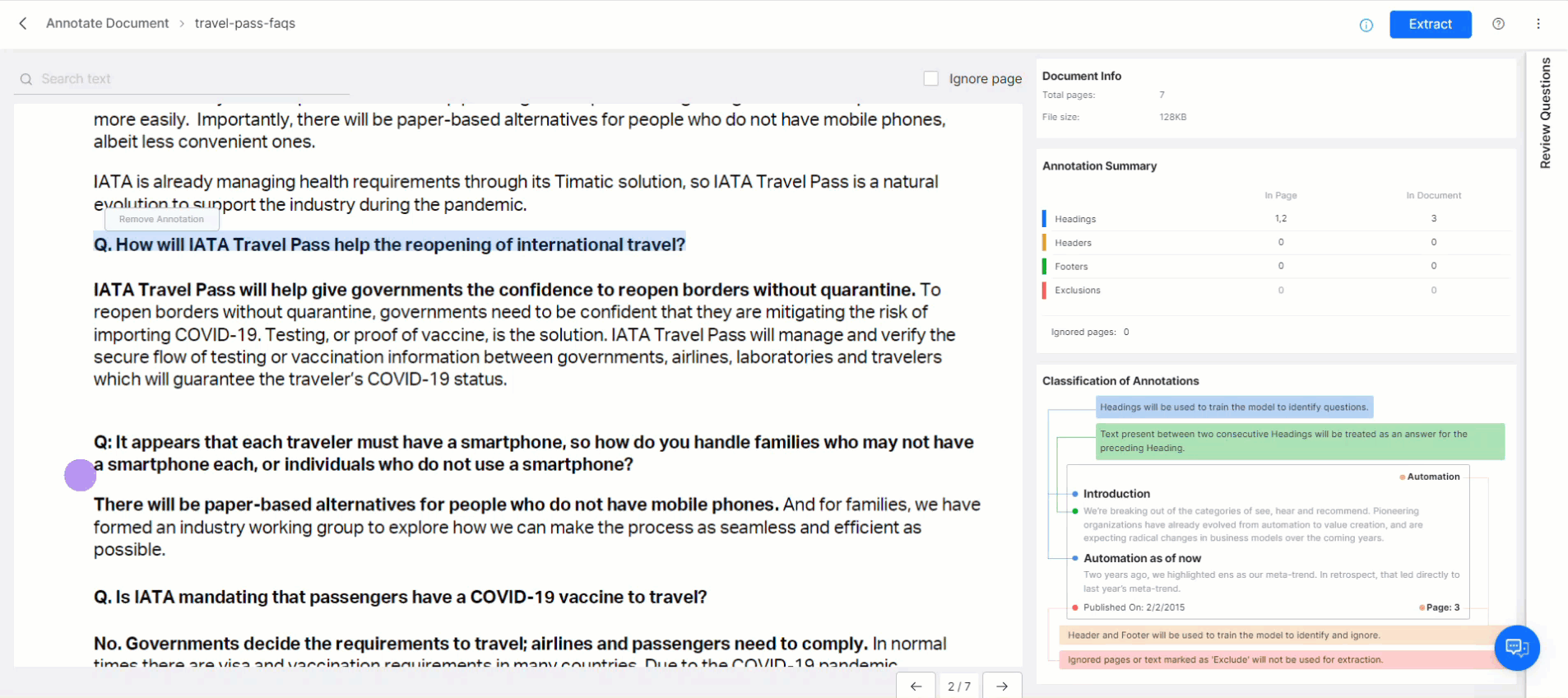The width and height of the screenshot is (1568, 698).
Task: Click the Search text input field
Action: 189,79
